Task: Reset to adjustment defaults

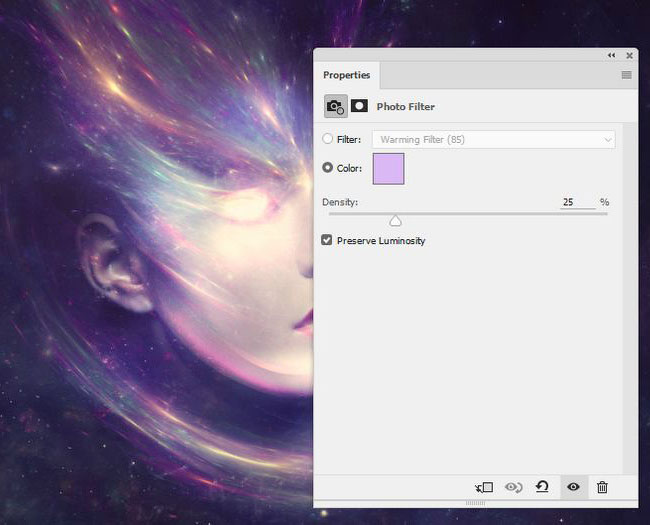Action: pos(542,487)
